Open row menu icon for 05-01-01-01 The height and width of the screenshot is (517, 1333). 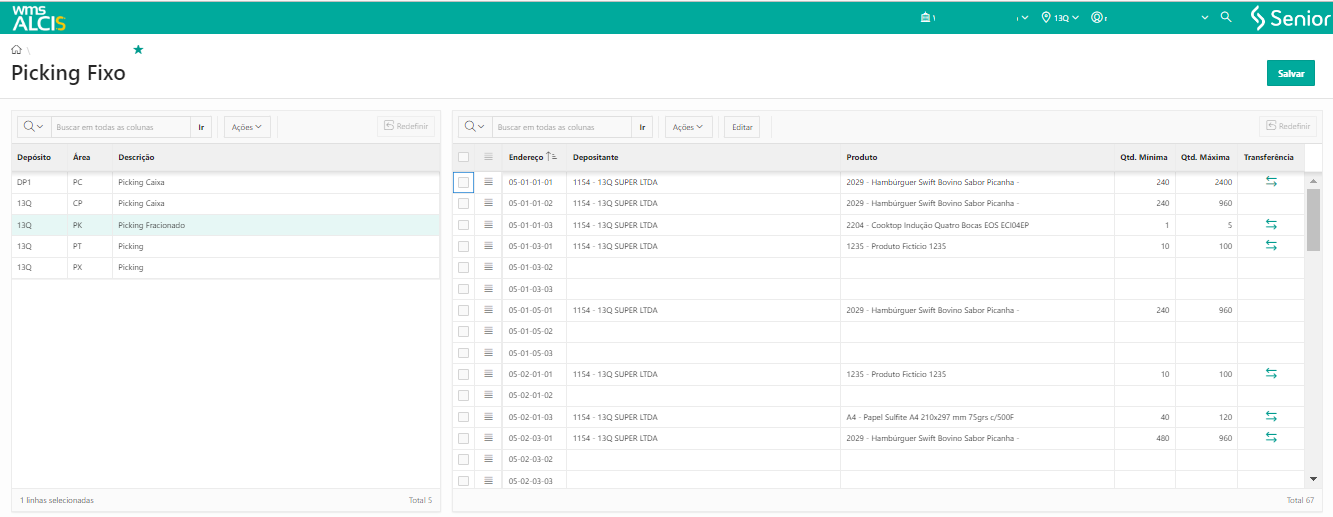[488, 182]
